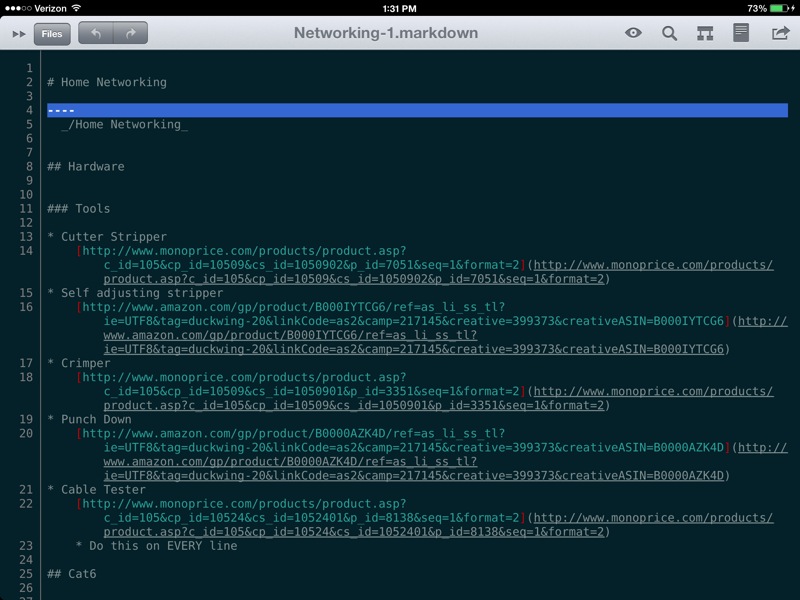
Task: Open the share export icon
Action: (x=780, y=33)
